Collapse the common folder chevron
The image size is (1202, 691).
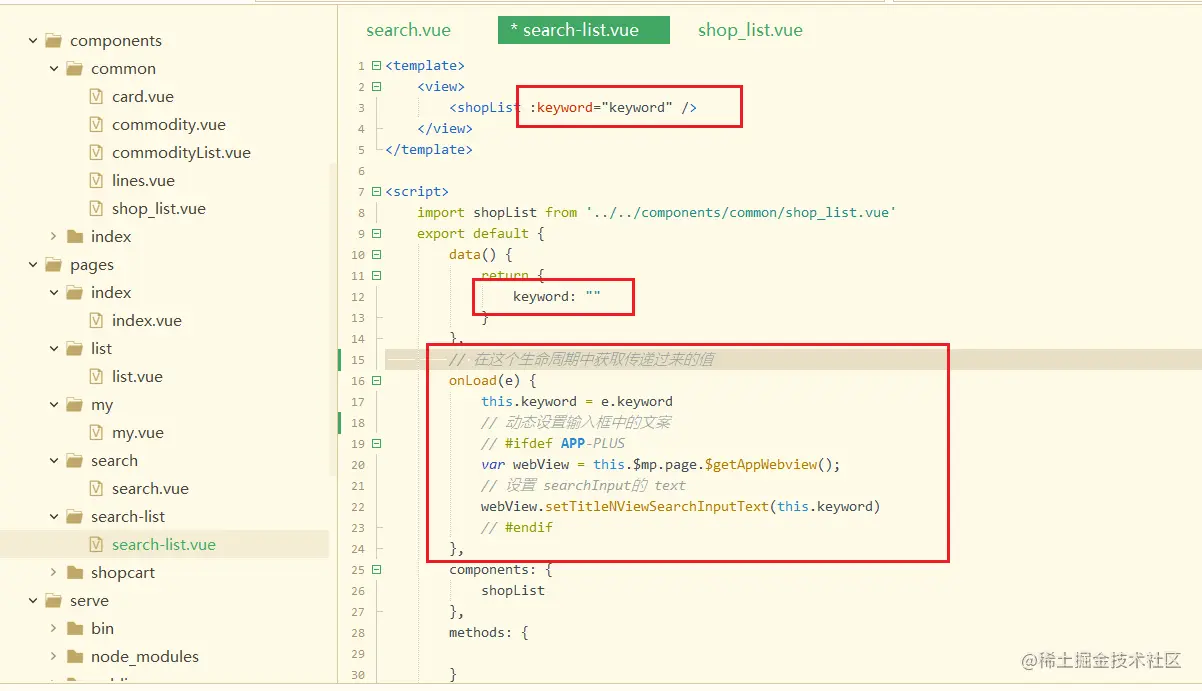(x=54, y=69)
